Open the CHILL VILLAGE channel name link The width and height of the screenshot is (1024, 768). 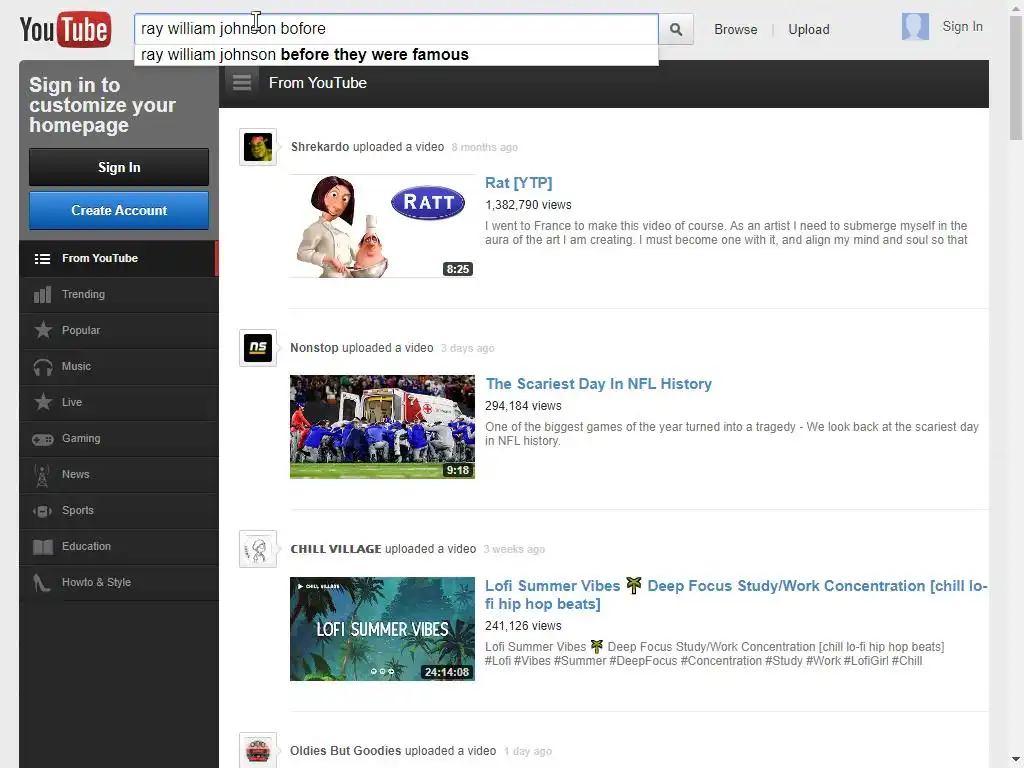point(336,549)
